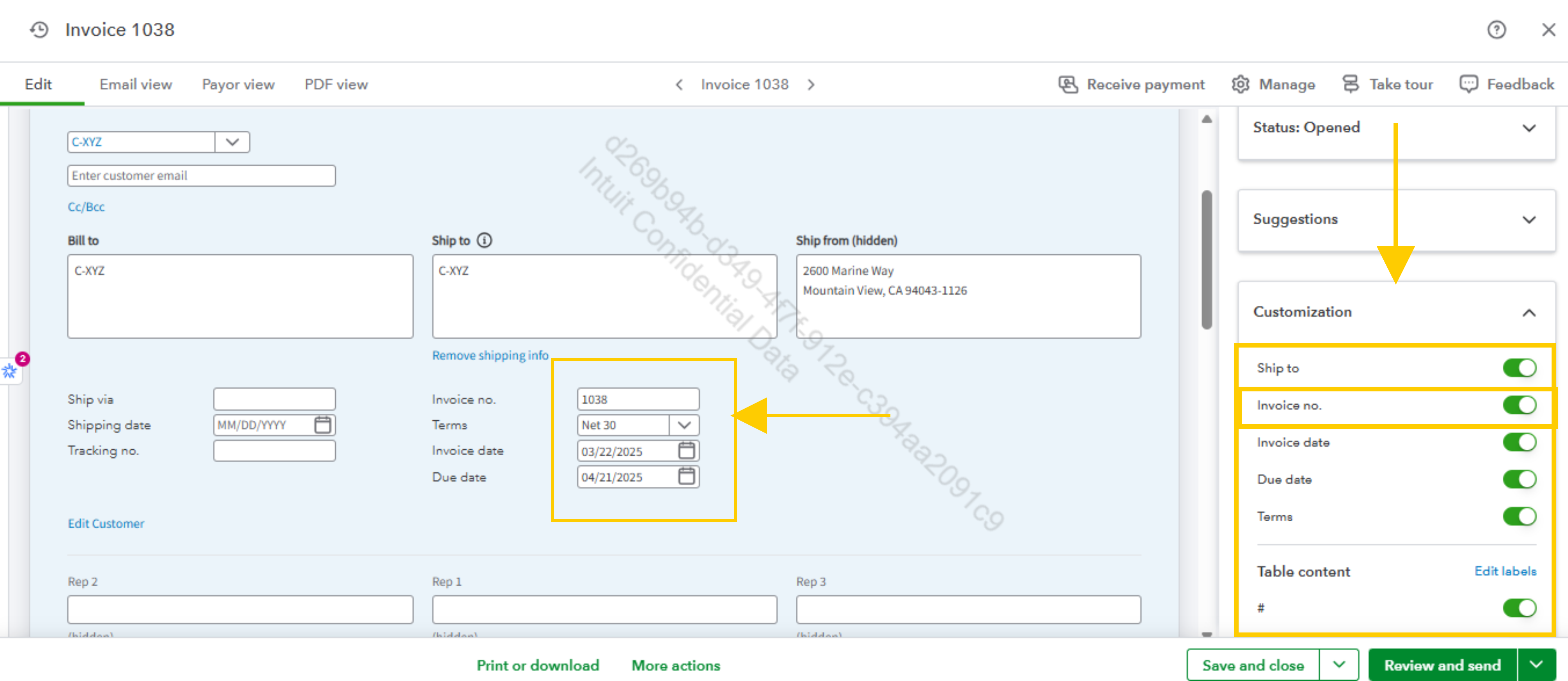
Task: Click the invoice history clock icon
Action: coord(39,29)
